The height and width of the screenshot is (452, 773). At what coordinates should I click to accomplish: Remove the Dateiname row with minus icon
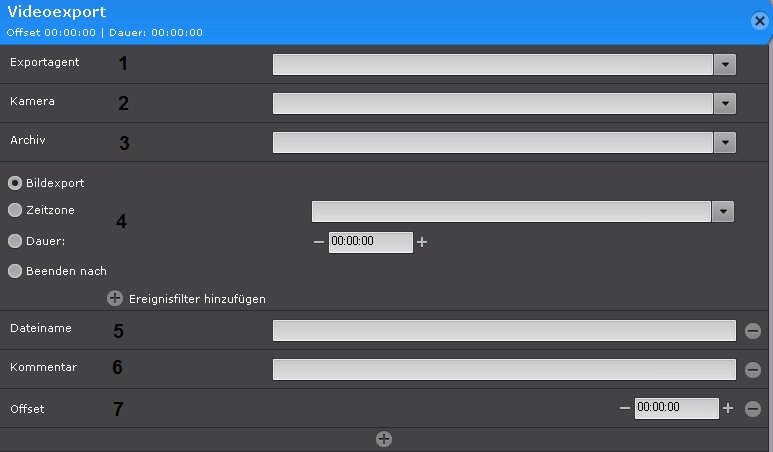click(753, 331)
